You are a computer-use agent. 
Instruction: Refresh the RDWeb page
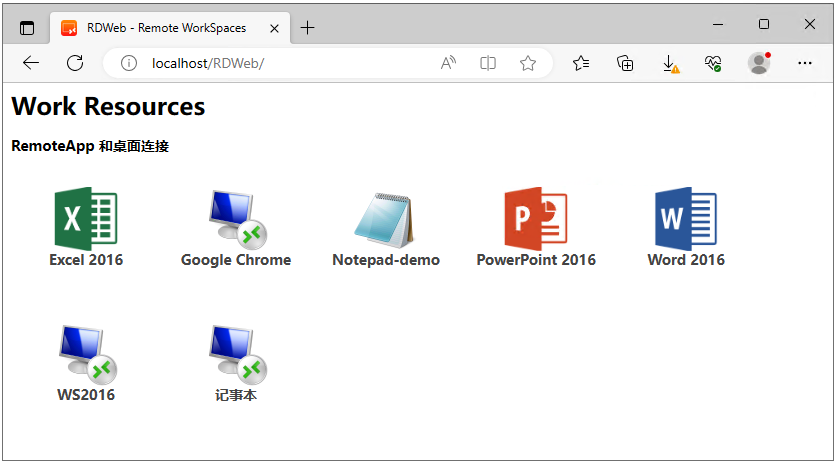point(75,63)
